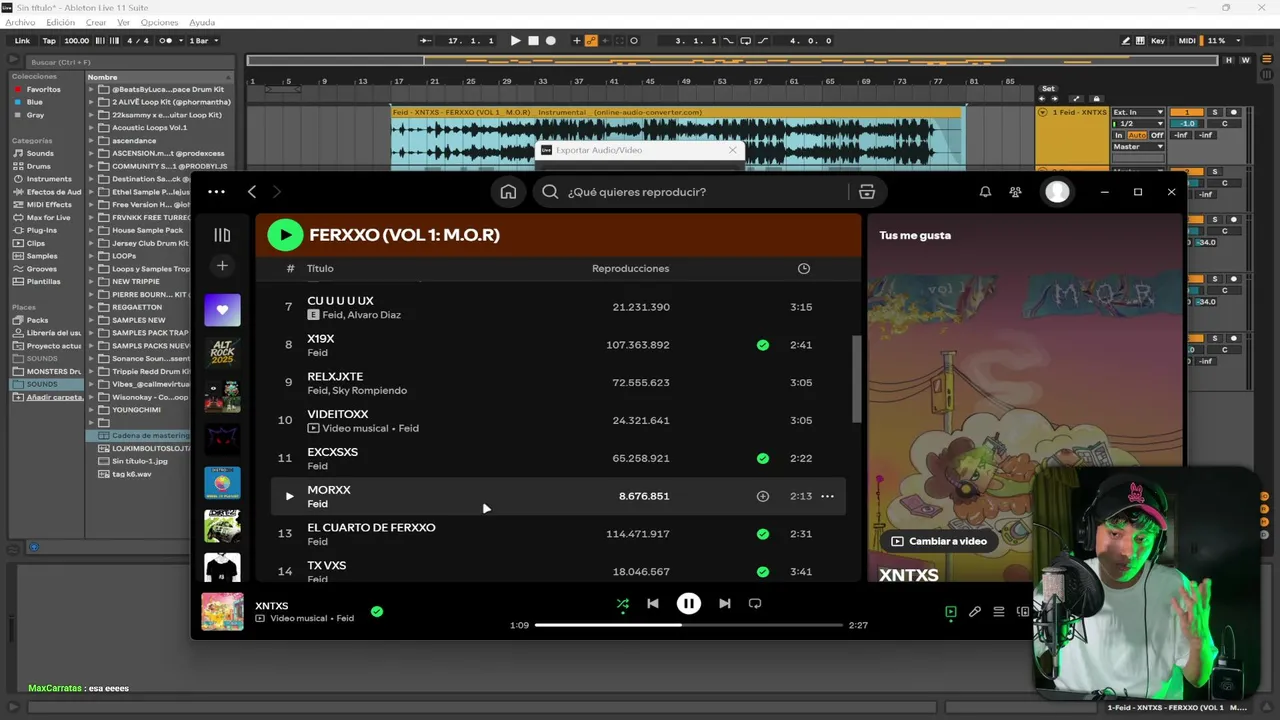
Task: Pause the playing XNTXS track
Action: pos(689,604)
